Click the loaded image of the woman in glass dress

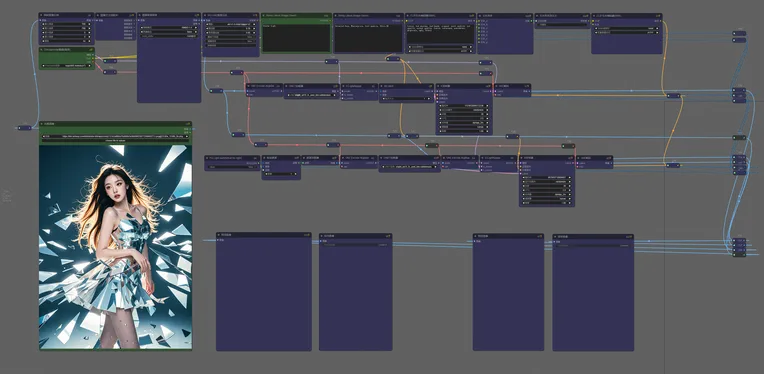tap(115, 247)
